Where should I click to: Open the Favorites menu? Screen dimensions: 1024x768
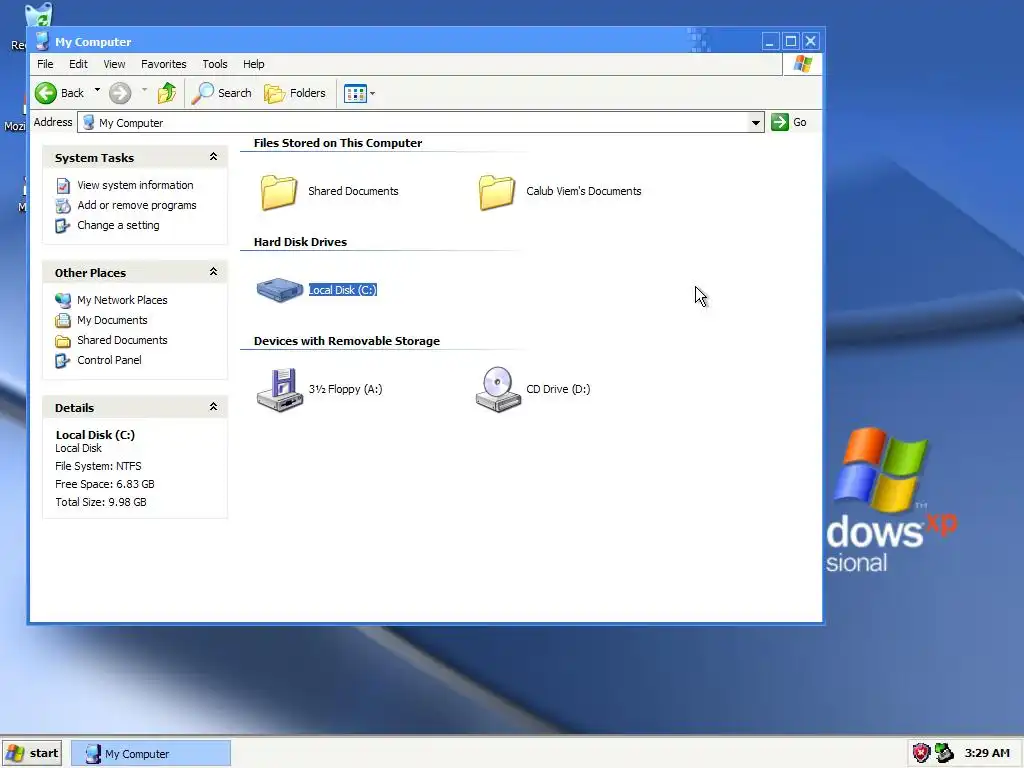coord(164,64)
